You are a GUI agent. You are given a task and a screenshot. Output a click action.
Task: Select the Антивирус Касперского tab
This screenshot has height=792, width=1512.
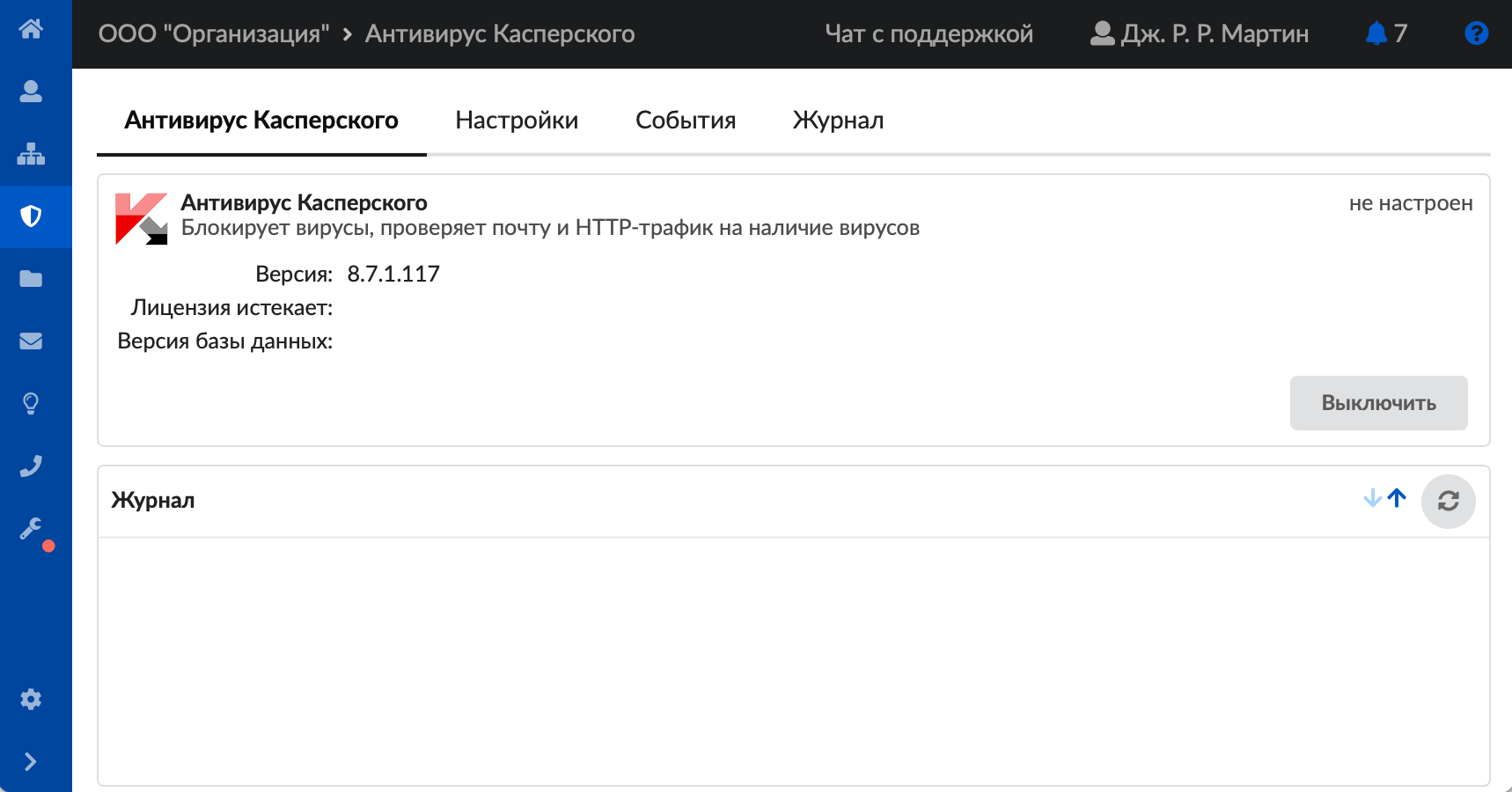261,121
